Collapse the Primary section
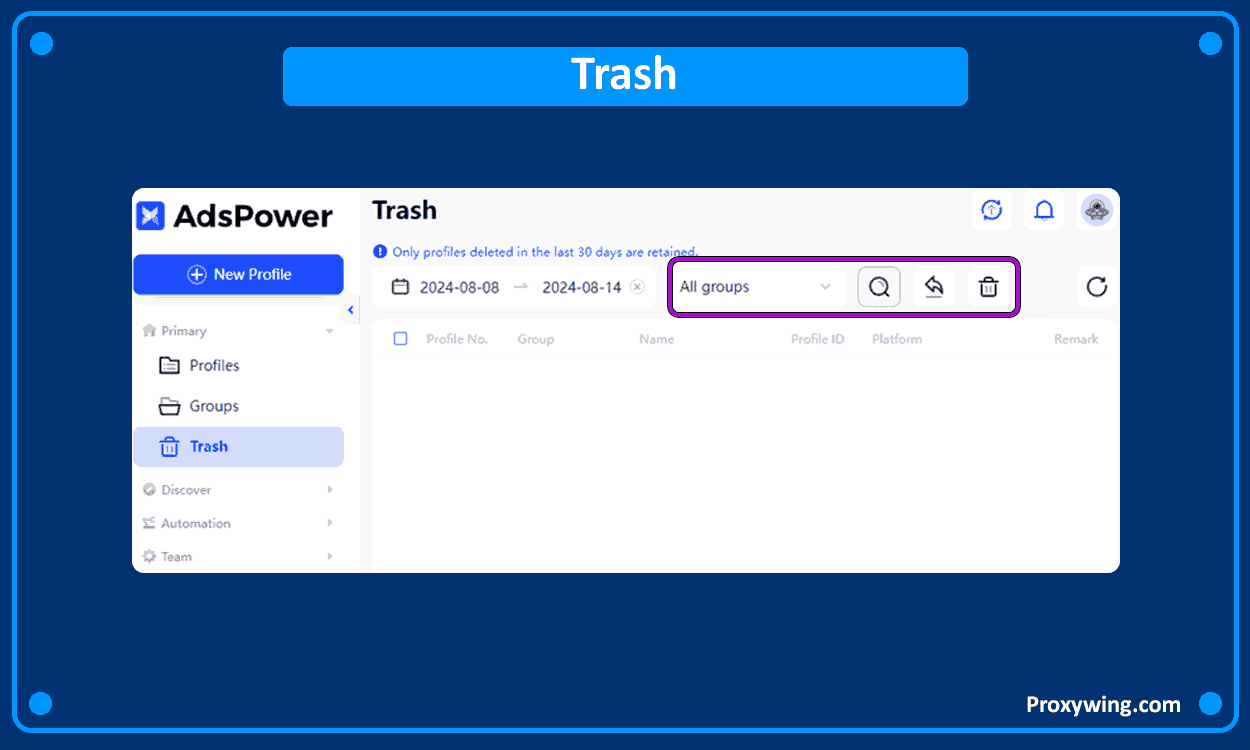The width and height of the screenshot is (1250, 750). click(x=329, y=331)
